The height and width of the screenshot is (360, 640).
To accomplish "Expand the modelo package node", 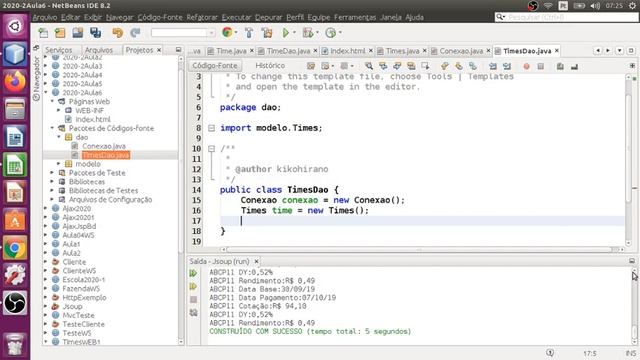I will point(59,164).
